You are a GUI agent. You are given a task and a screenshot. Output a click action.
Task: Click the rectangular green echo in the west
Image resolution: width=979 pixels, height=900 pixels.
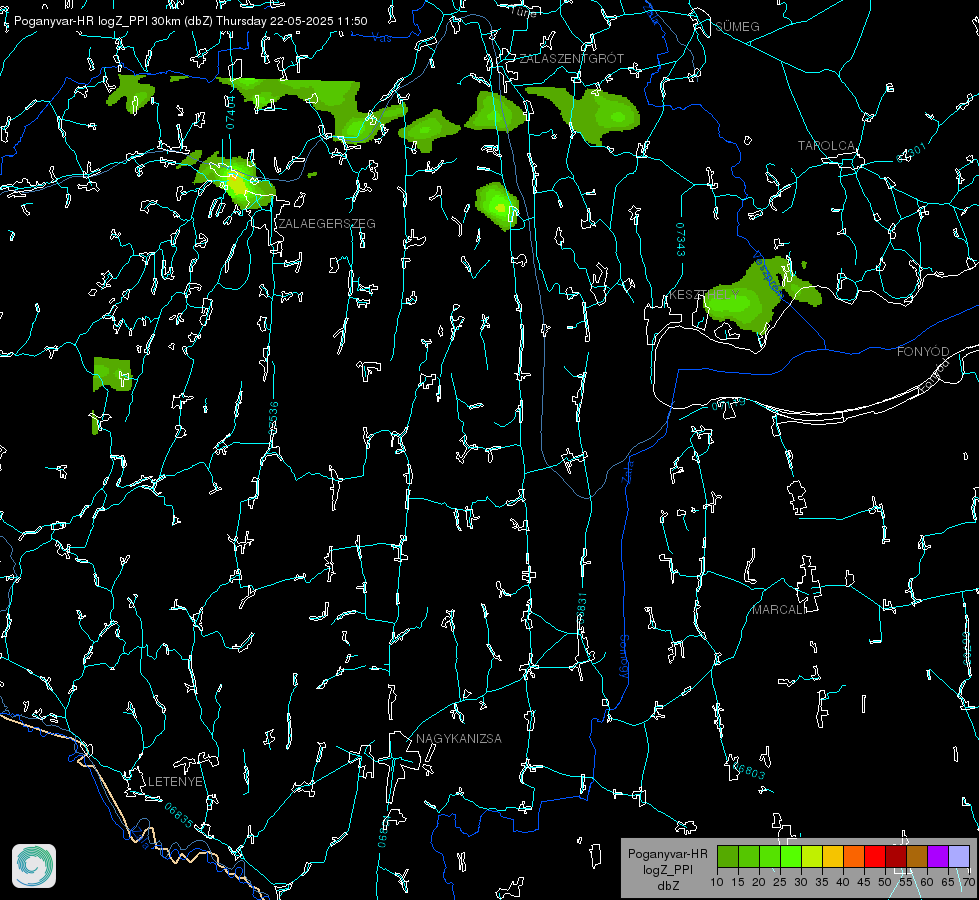[112, 374]
